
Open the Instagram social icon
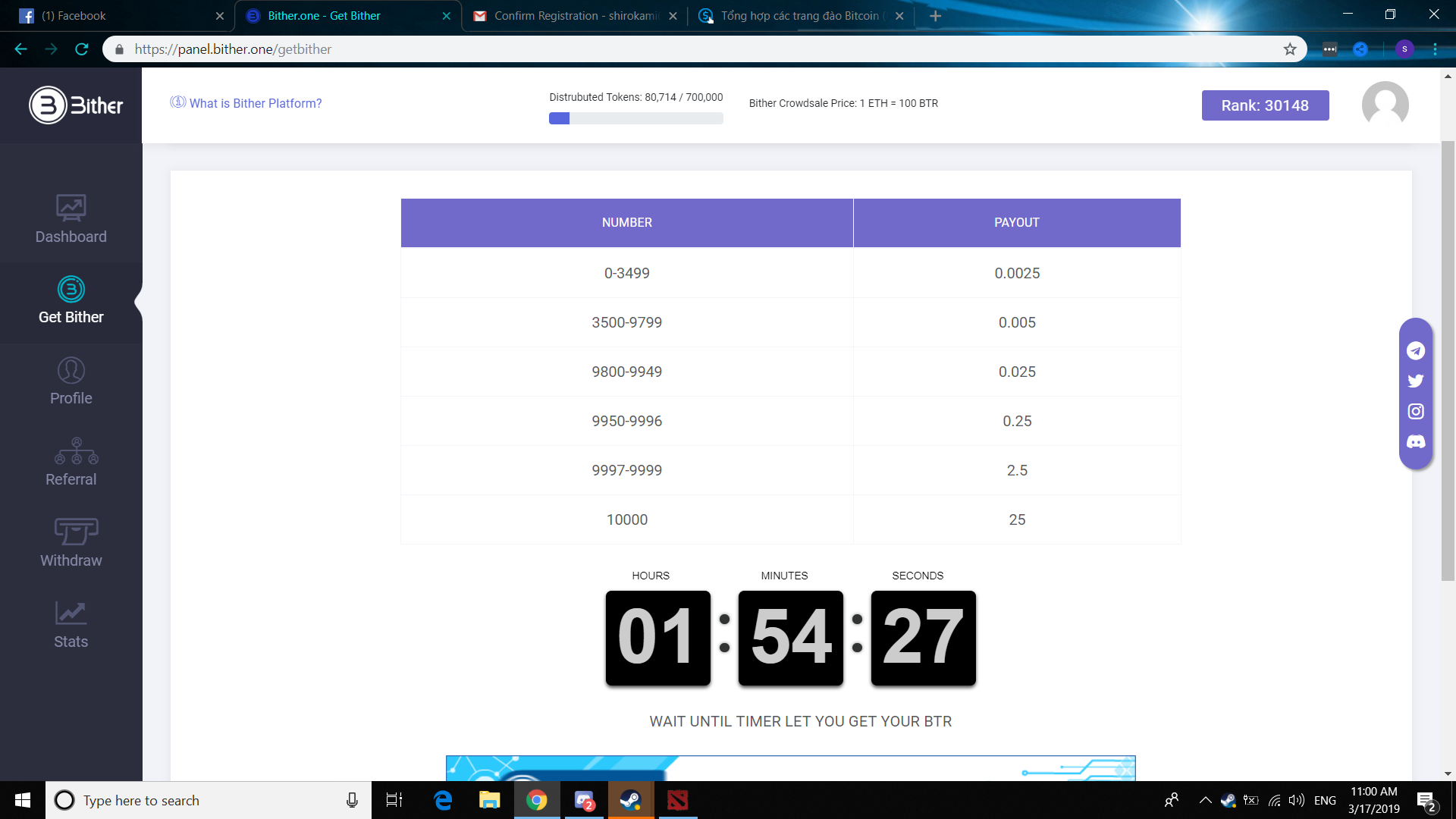(x=1415, y=411)
